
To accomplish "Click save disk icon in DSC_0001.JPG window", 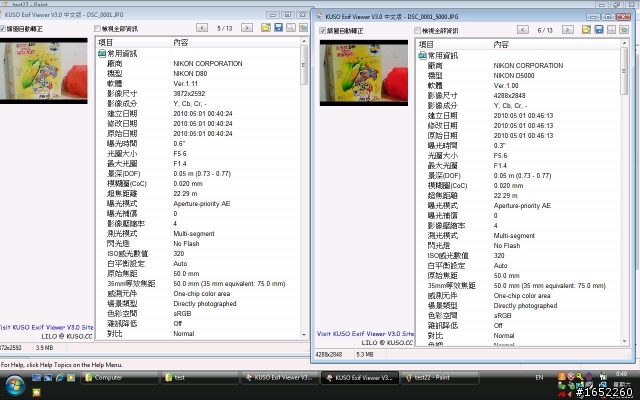I will (278, 27).
